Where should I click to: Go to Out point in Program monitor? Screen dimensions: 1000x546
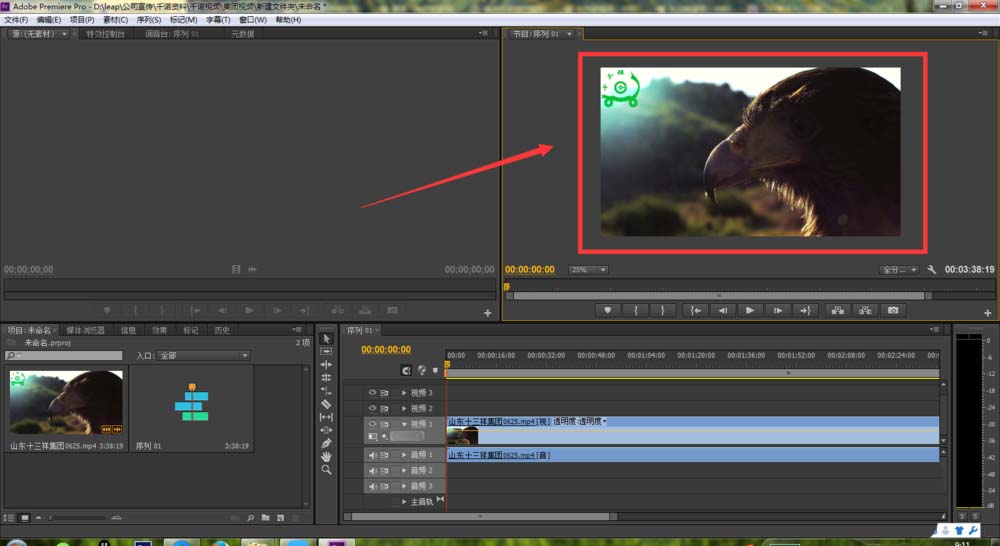pyautogui.click(x=805, y=311)
